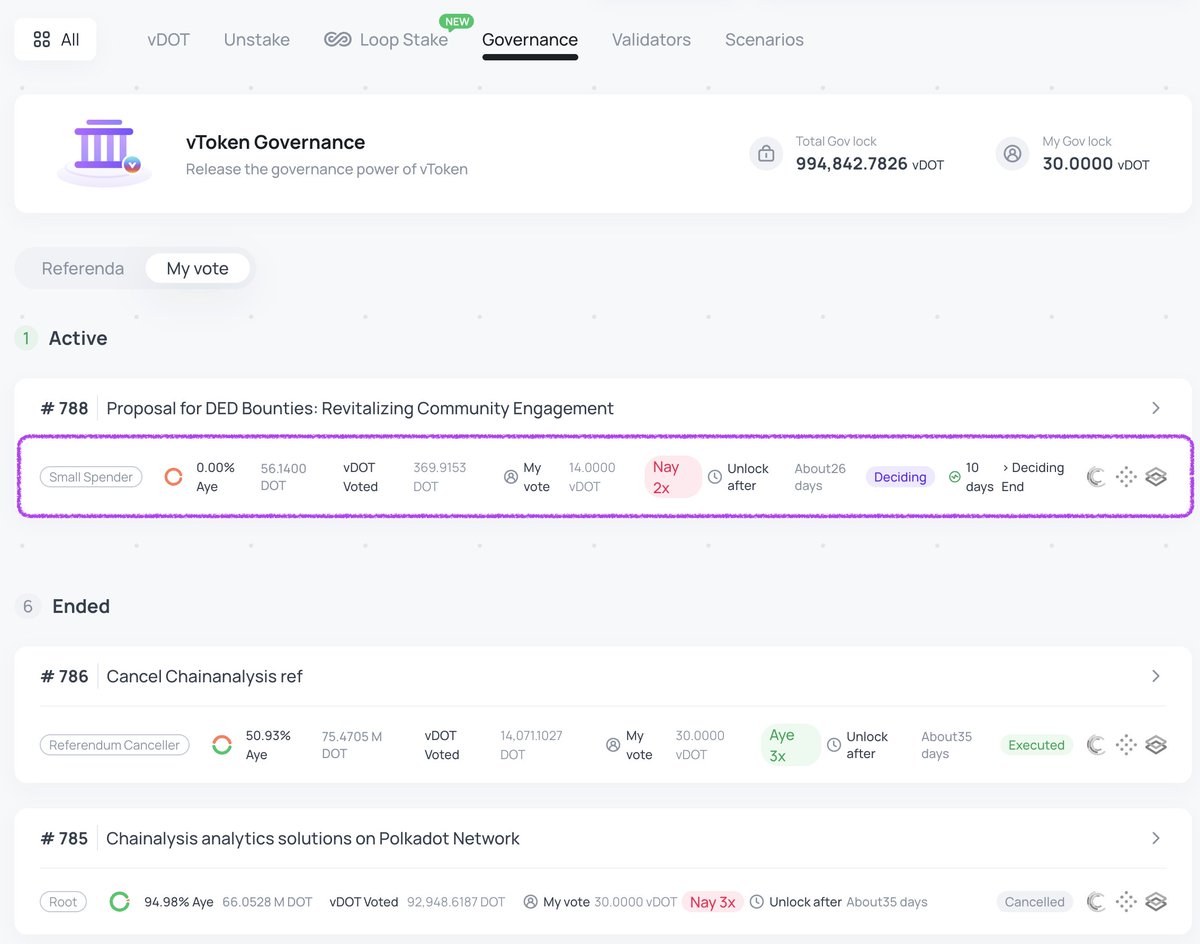The height and width of the screenshot is (944, 1200).
Task: Click the Unlock after clock icon in #788 row
Action: pyautogui.click(x=715, y=477)
